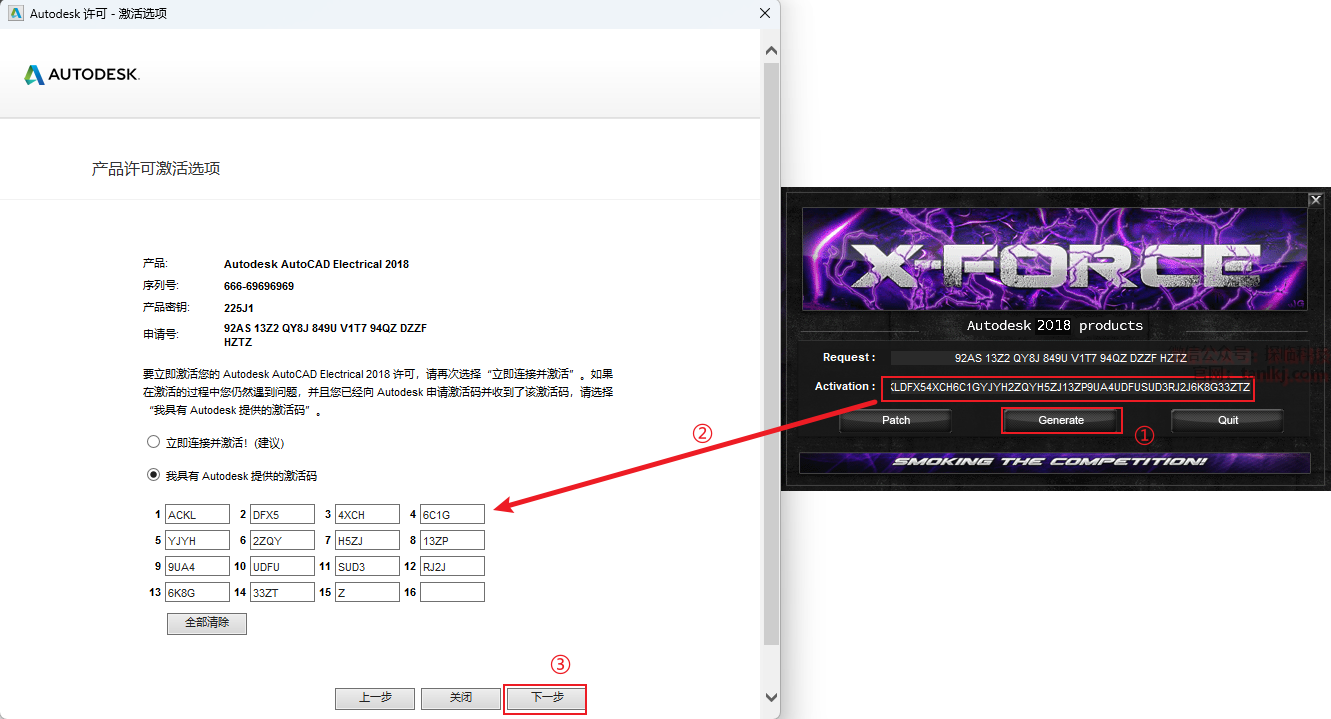Click the Patch button in X-Force
This screenshot has height=719, width=1331.
(x=896, y=420)
